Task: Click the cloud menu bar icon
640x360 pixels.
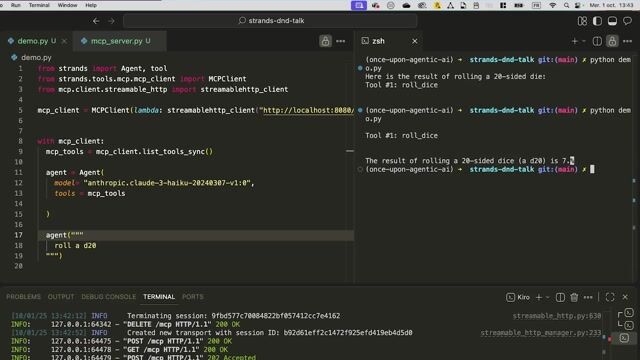Action: click(x=406, y=5)
